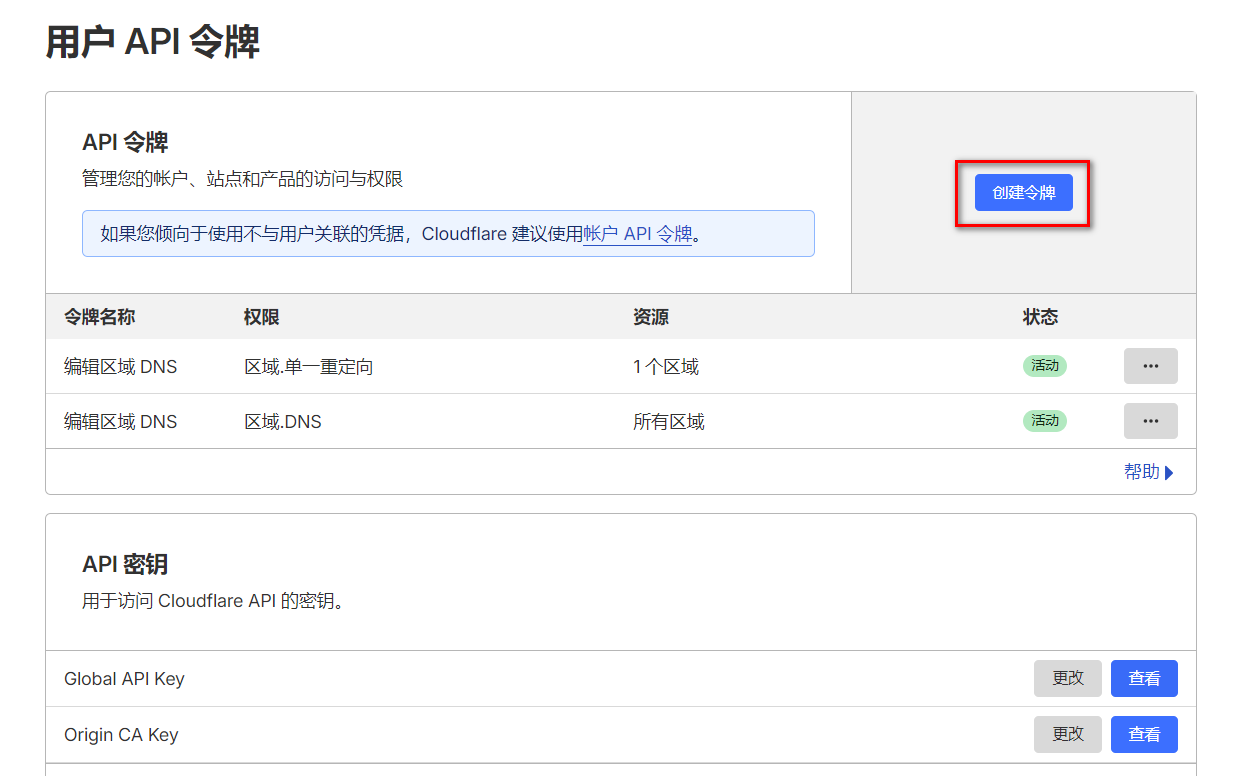
Task: Select the 权限 column header
Action: coord(261,317)
